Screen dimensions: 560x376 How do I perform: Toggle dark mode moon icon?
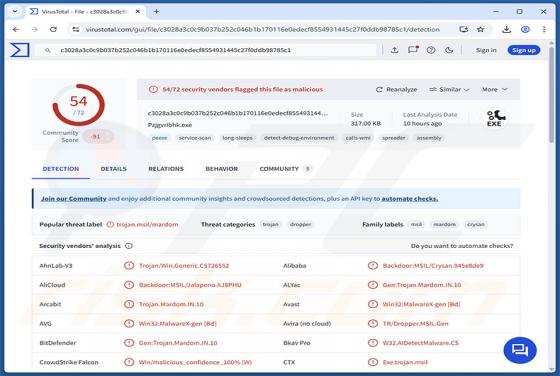pos(449,50)
